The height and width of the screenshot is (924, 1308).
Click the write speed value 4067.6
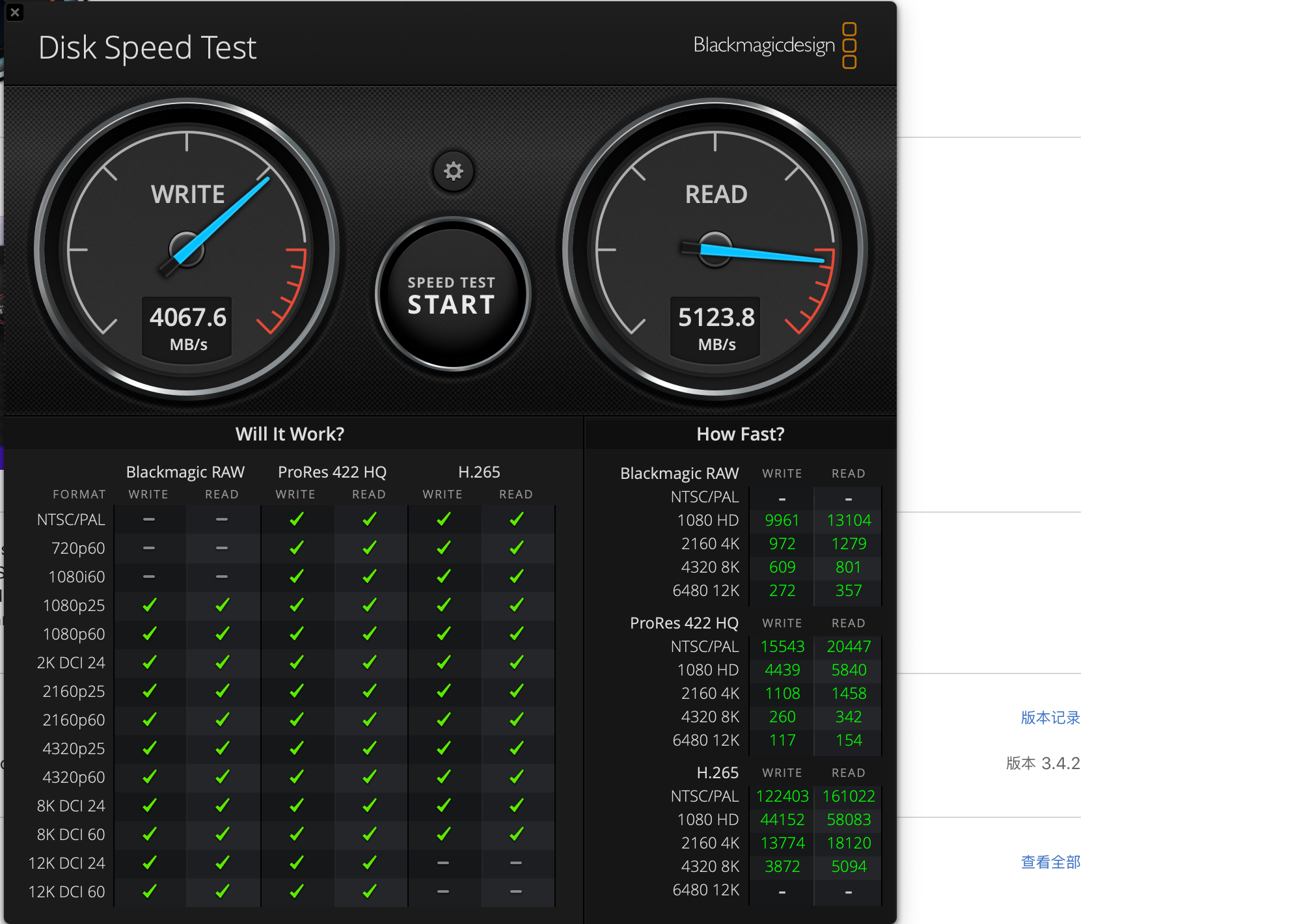188,318
